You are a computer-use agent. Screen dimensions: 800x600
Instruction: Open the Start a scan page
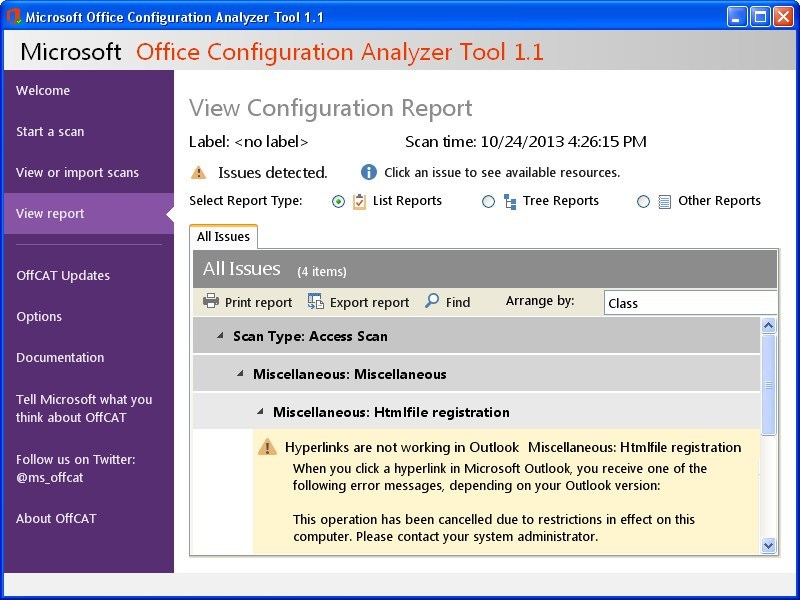coord(51,131)
